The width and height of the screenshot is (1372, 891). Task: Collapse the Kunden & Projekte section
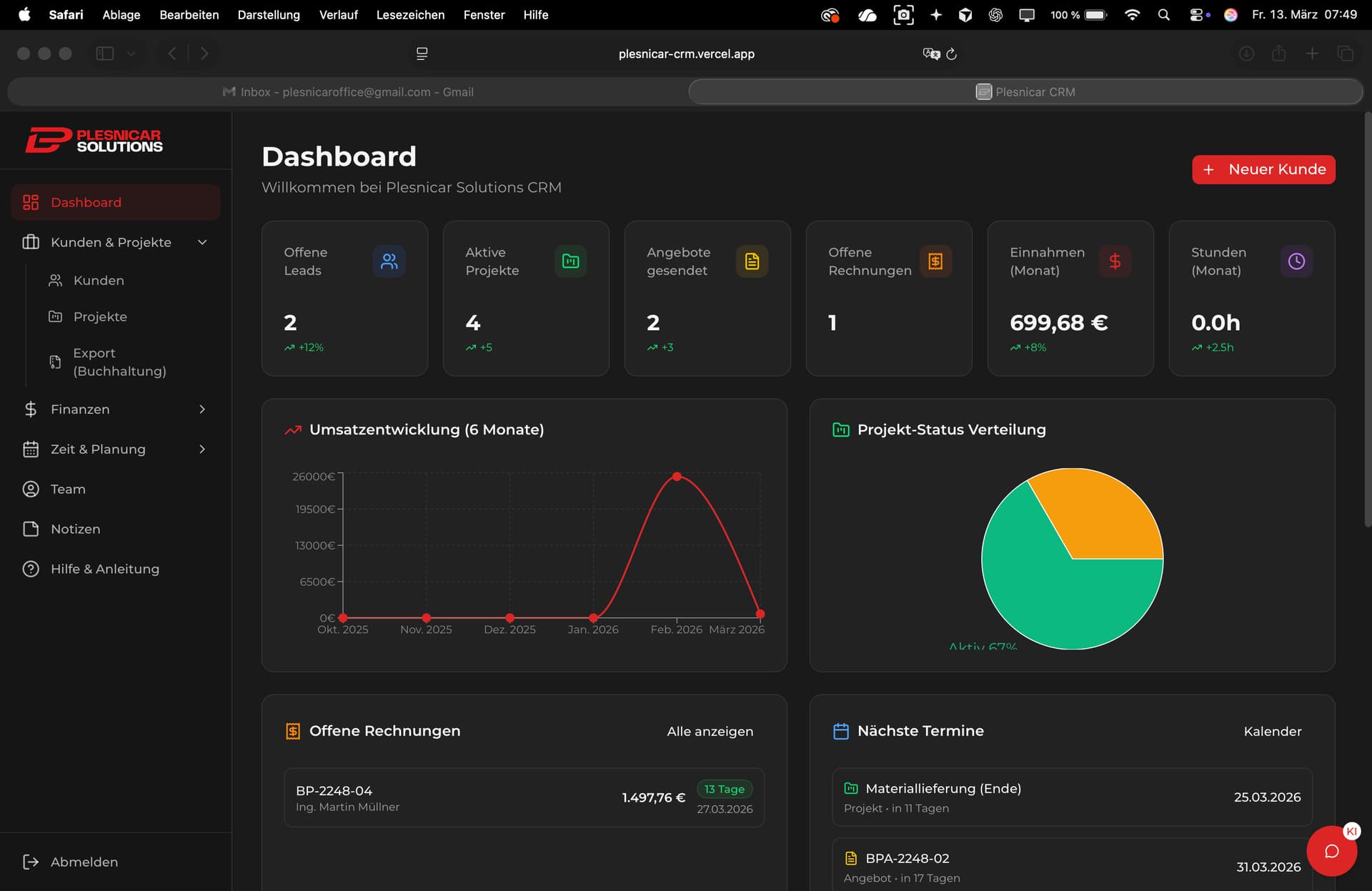[x=202, y=242]
